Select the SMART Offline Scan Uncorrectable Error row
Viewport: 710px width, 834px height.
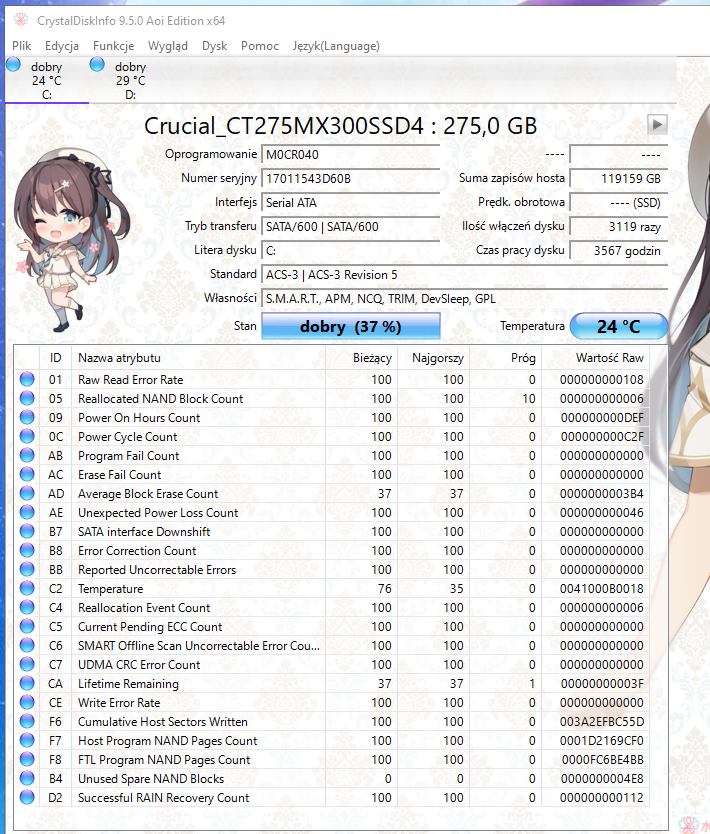pos(332,646)
